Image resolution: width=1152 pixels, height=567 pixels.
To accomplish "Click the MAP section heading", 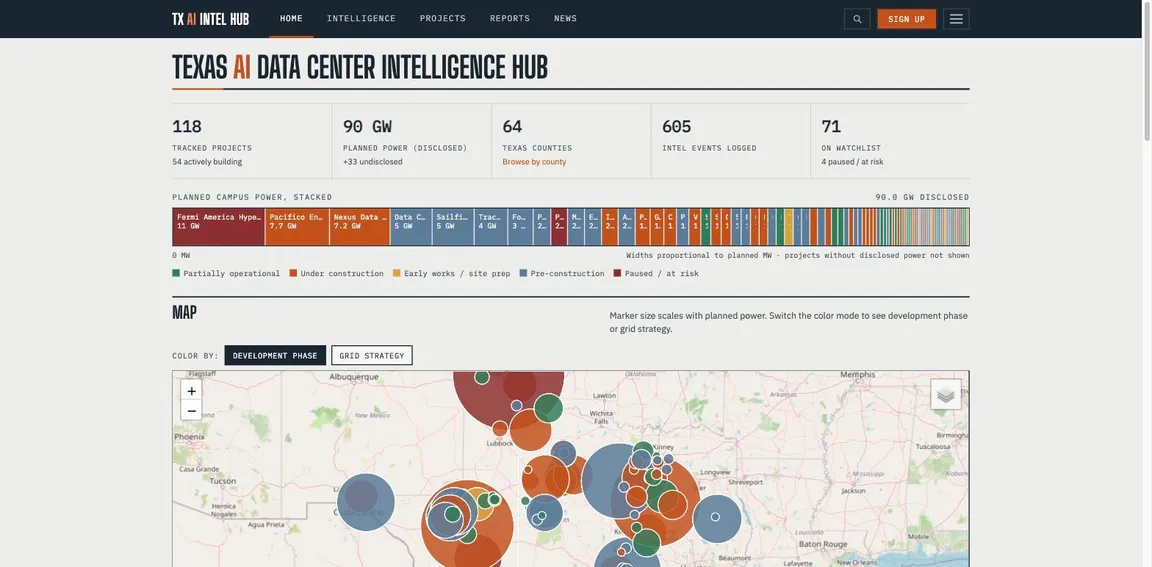I will [184, 312].
